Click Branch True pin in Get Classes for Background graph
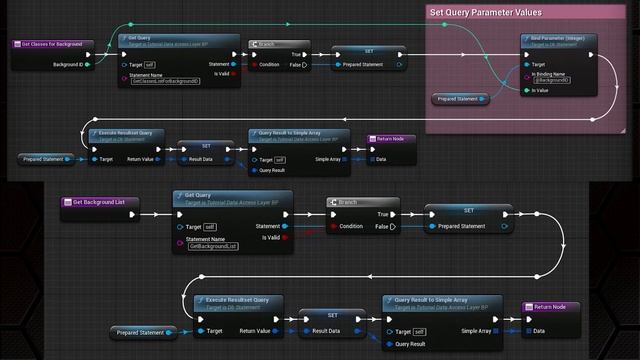This screenshot has height=360, width=640. (x=304, y=54)
